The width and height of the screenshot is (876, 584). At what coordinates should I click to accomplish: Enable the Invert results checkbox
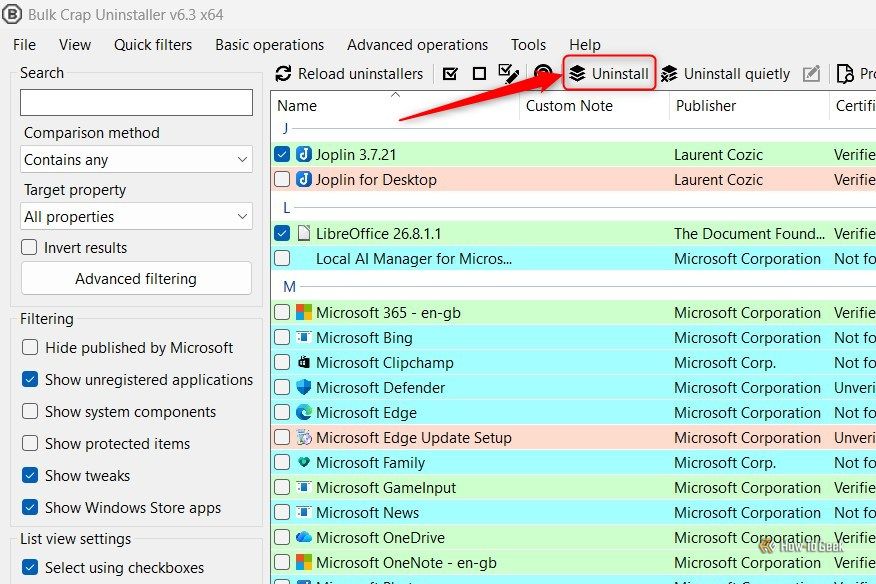[29, 247]
